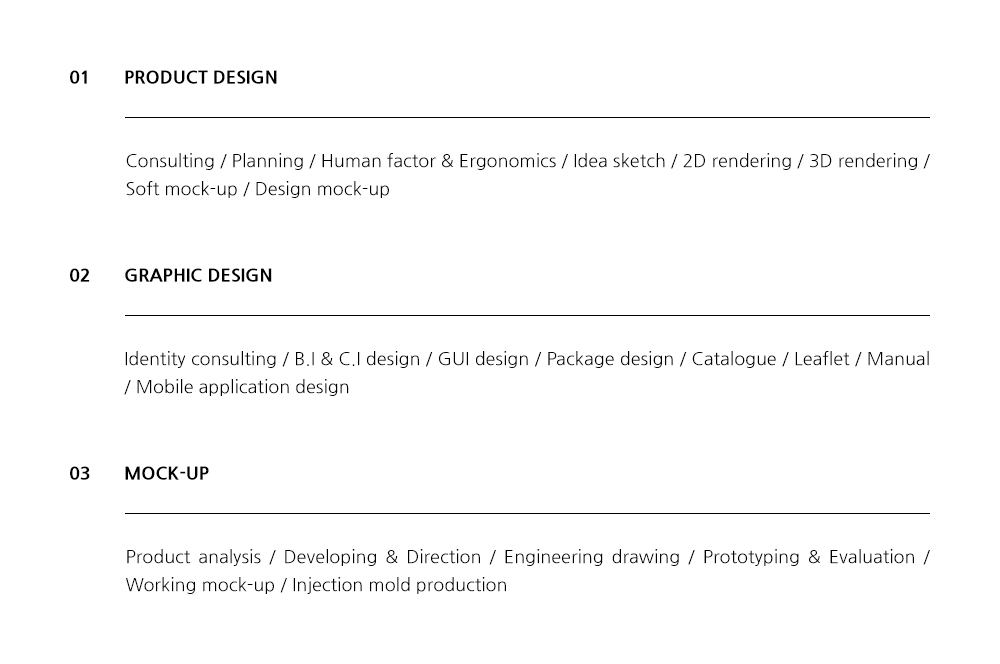Select the '3D rendering' text

click(x=864, y=161)
